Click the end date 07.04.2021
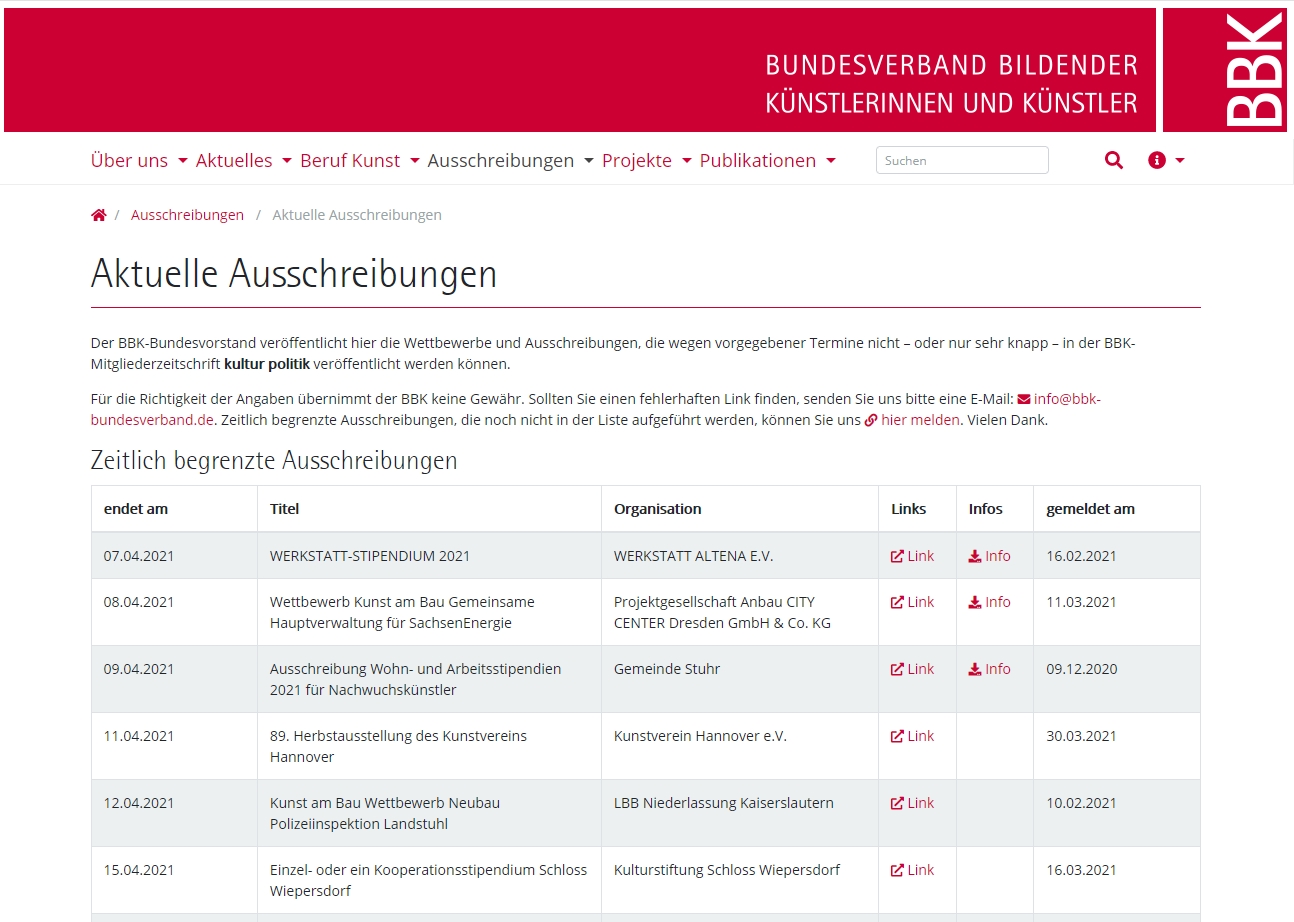Screen dimensions: 1294x922 pyautogui.click(x=139, y=556)
